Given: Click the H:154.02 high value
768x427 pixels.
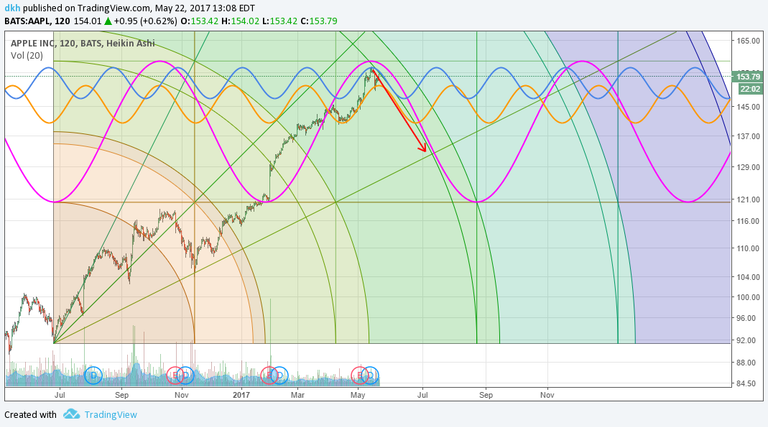Looking at the screenshot, I should point(240,21).
